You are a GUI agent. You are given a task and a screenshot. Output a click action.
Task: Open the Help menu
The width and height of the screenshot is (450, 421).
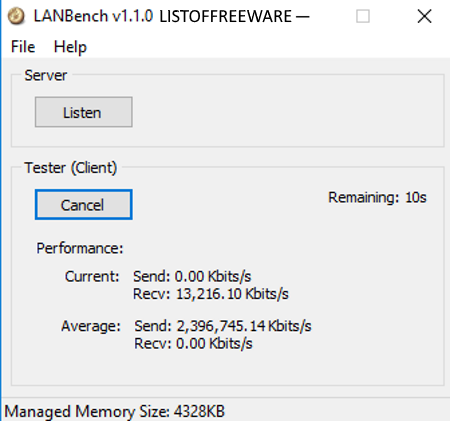coord(70,47)
